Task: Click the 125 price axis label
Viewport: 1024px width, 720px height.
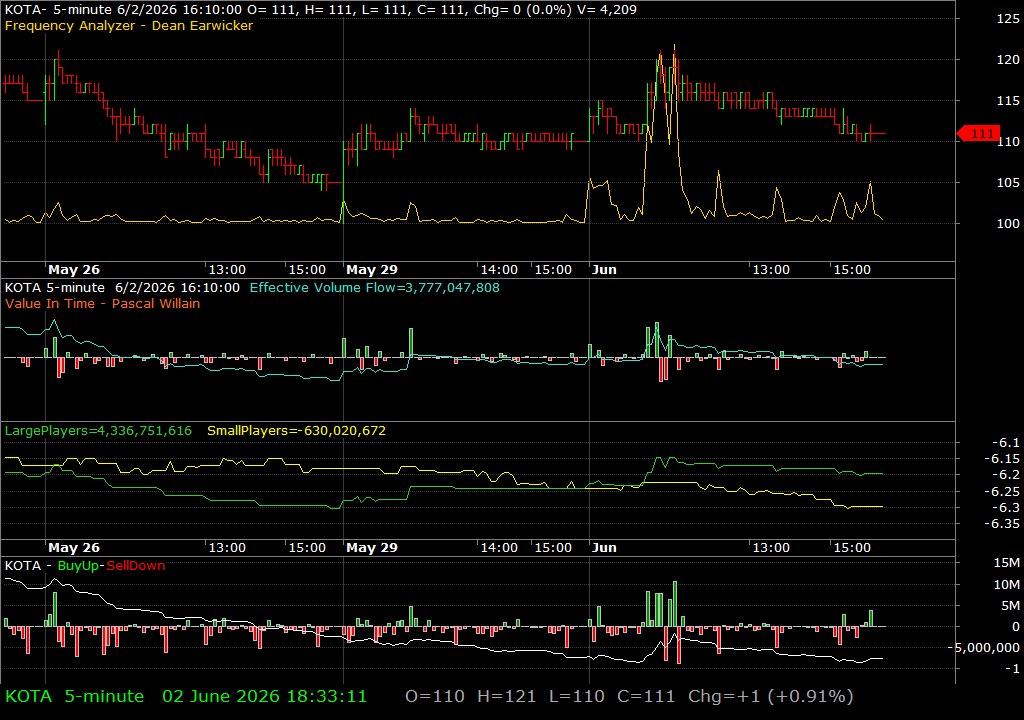Action: 1008,18
